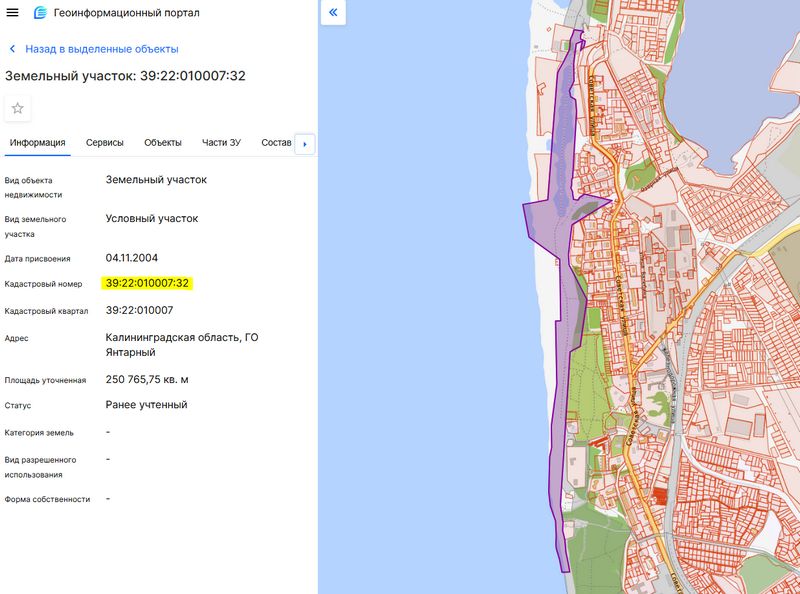
Task: Click the Земельный участок heading title
Action: pyautogui.click(x=125, y=76)
